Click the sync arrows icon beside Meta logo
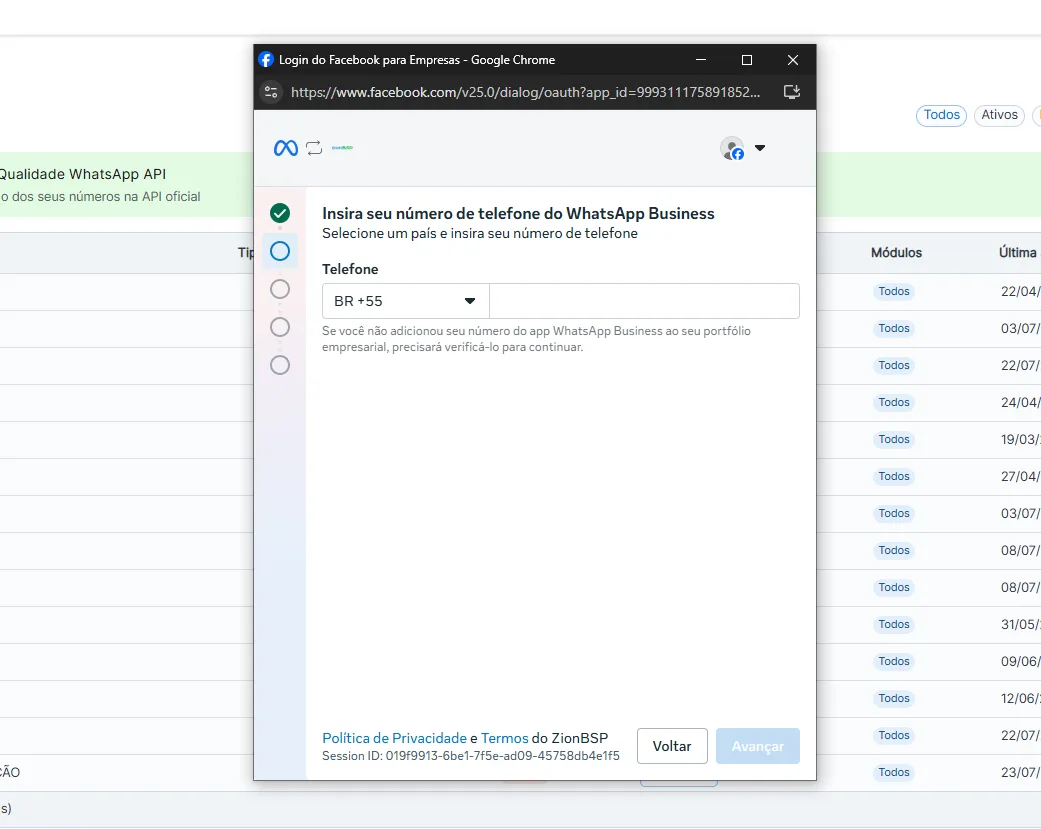The image size is (1041, 829). click(314, 148)
